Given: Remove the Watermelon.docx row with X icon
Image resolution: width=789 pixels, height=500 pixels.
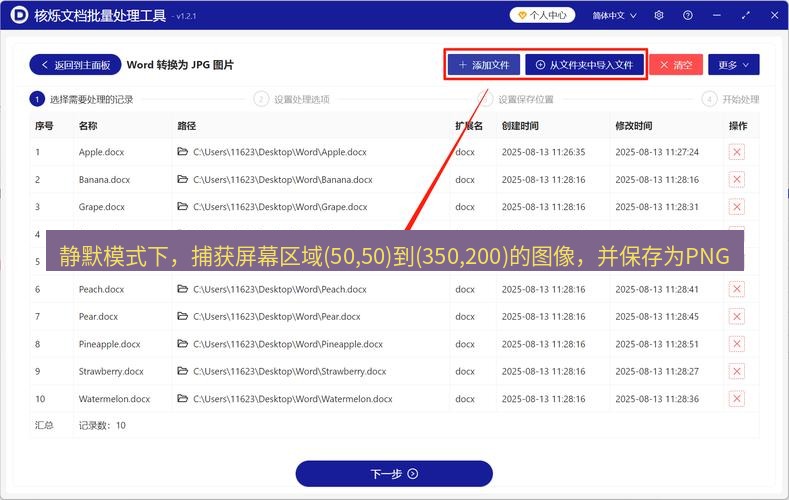Looking at the screenshot, I should (x=737, y=399).
